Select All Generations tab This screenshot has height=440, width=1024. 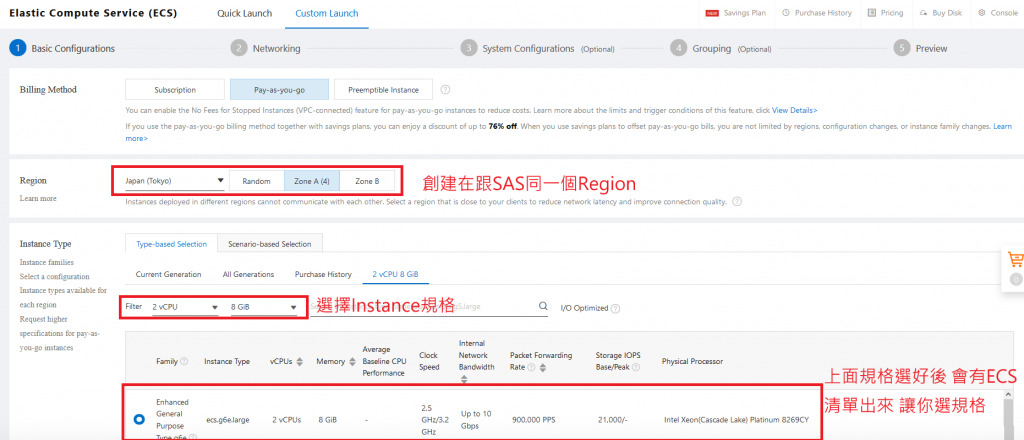point(248,274)
